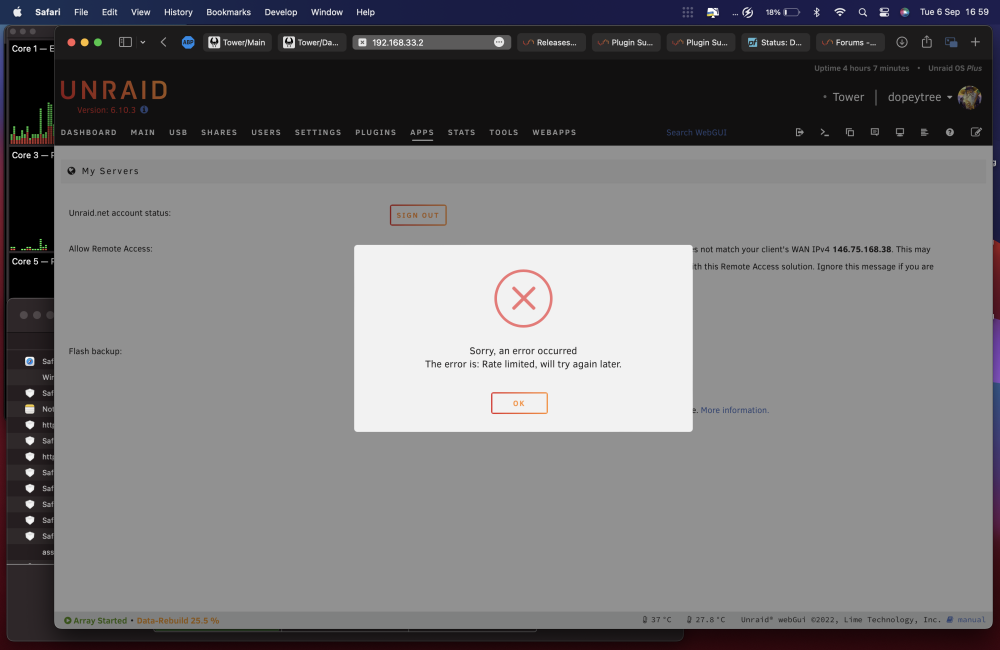
Task: Open the USERS tab
Action: (266, 133)
